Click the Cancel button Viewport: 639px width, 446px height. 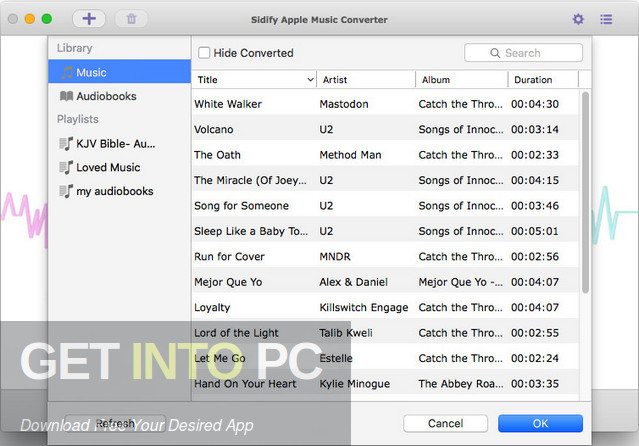(x=445, y=424)
